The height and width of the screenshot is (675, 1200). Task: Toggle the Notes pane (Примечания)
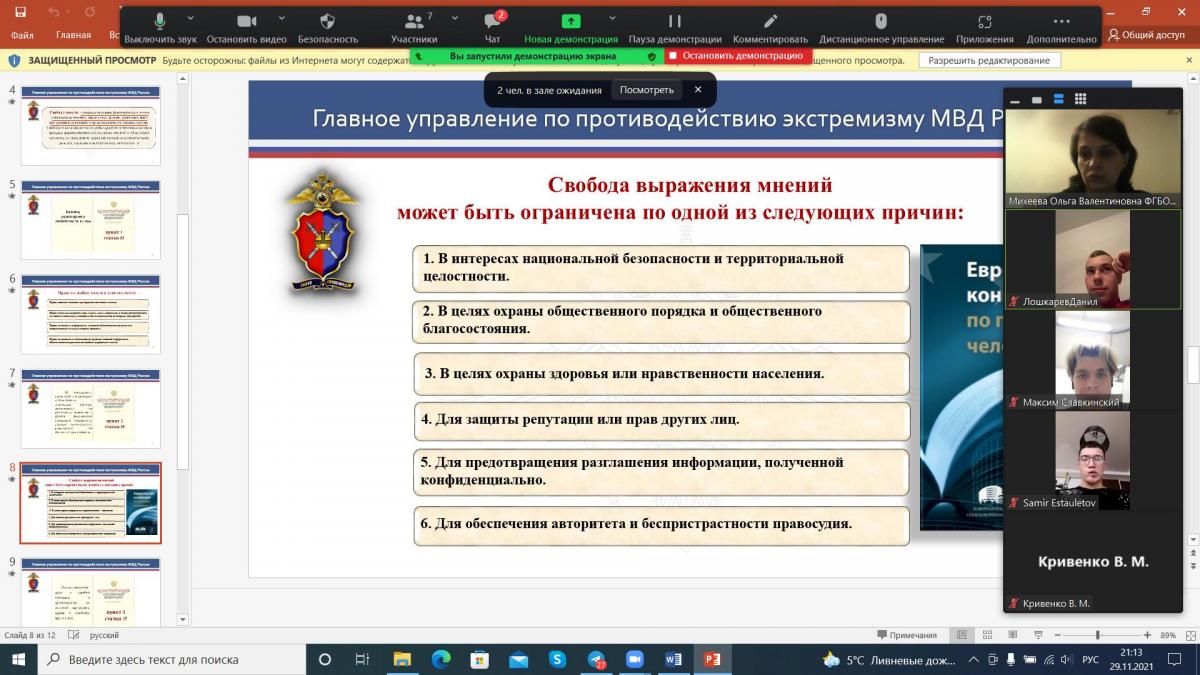click(907, 635)
